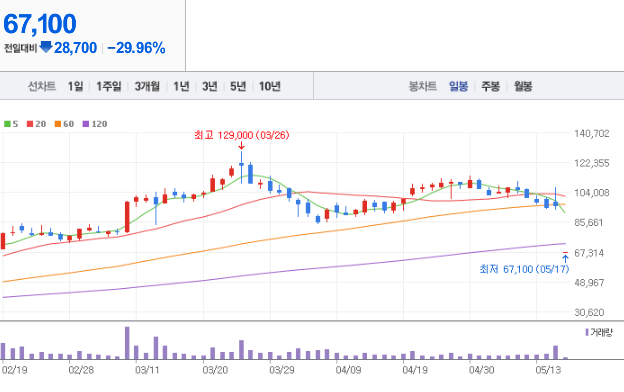Image resolution: width=624 pixels, height=392 pixels.
Task: Click the 03/20 date axis label
Action: pos(215,370)
